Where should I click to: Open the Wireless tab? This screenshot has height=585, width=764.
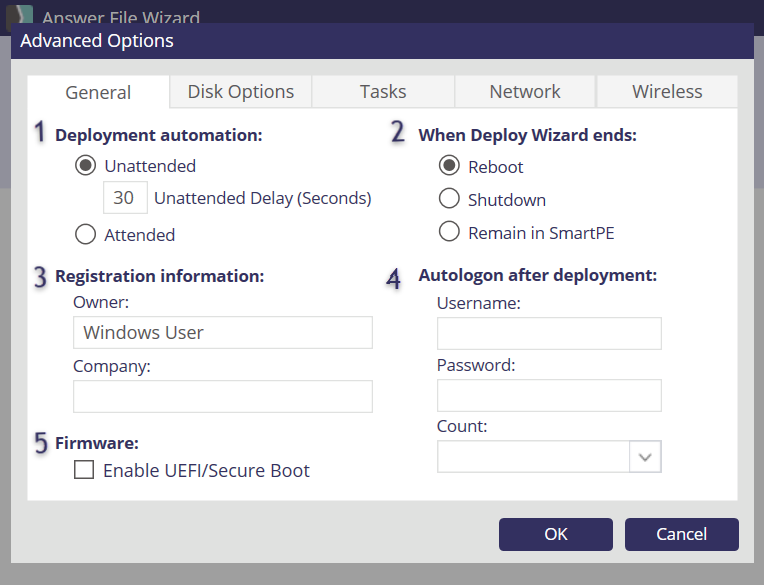click(667, 92)
